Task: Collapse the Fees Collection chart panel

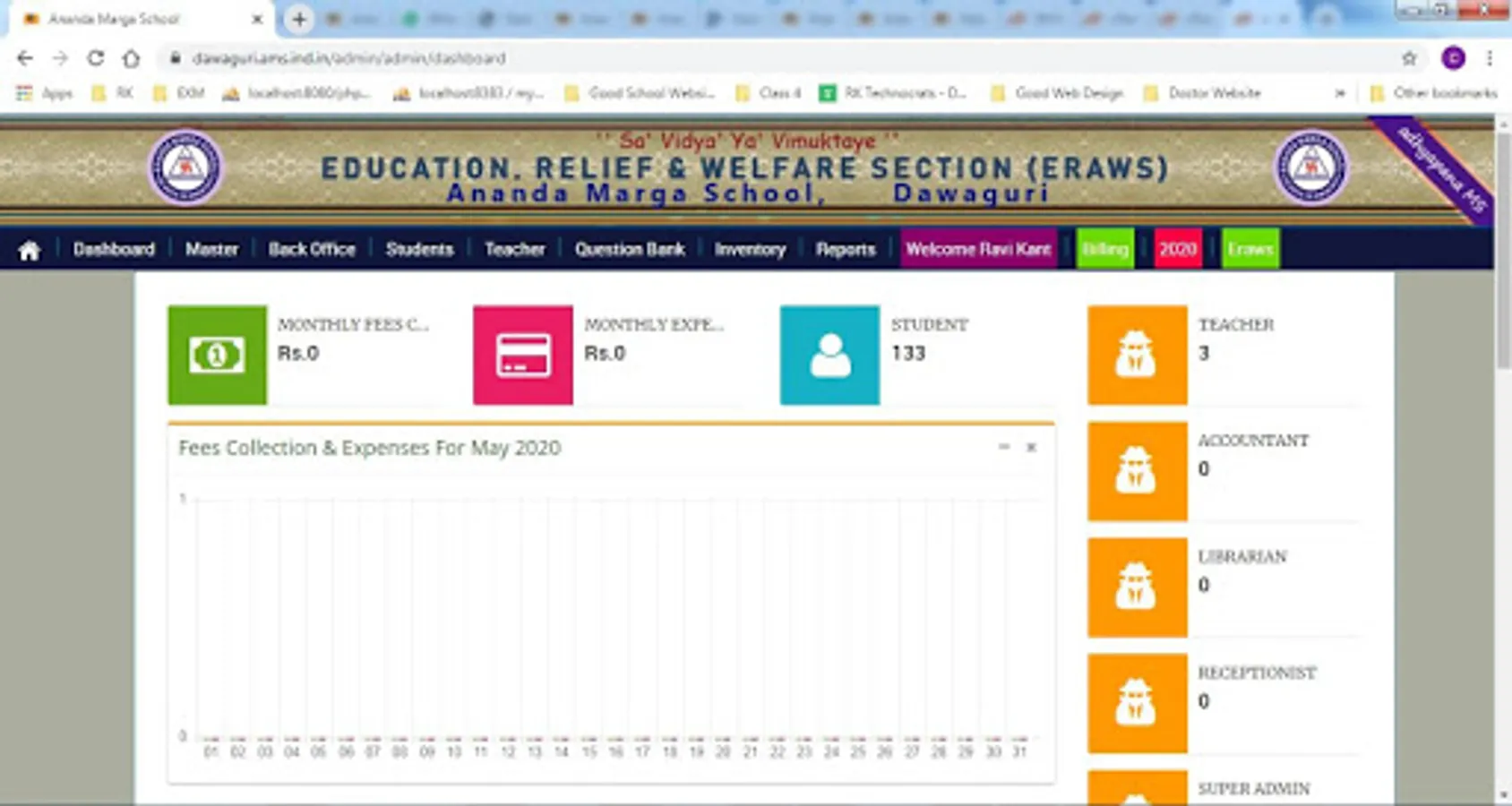Action: (x=1004, y=447)
